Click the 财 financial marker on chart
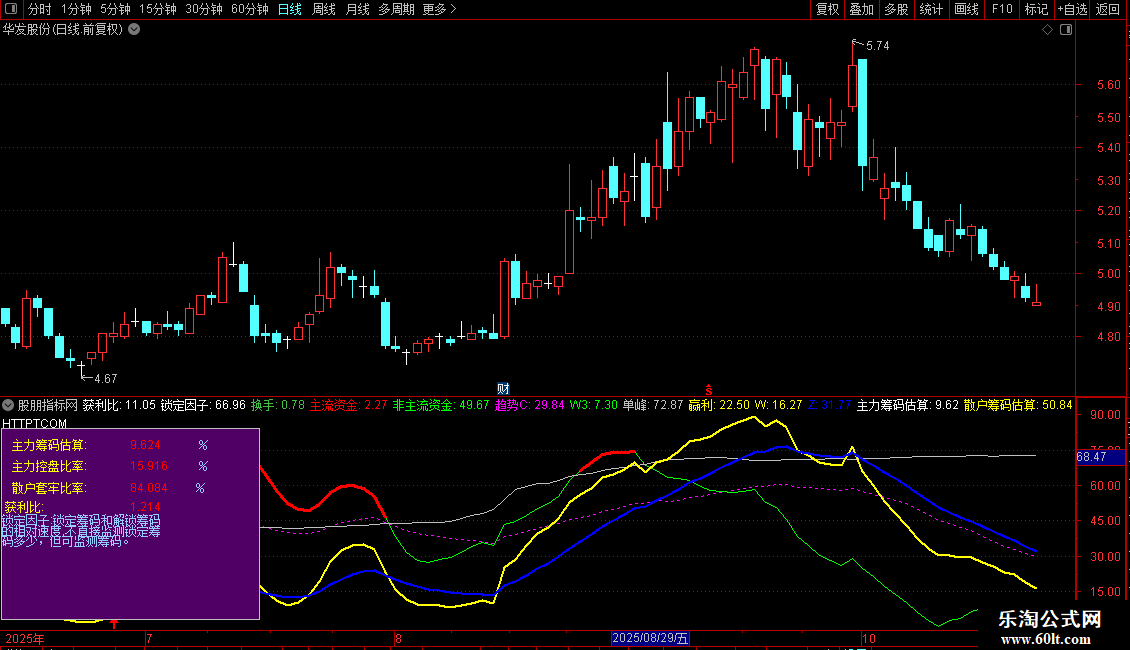The width and height of the screenshot is (1130, 650). (504, 388)
